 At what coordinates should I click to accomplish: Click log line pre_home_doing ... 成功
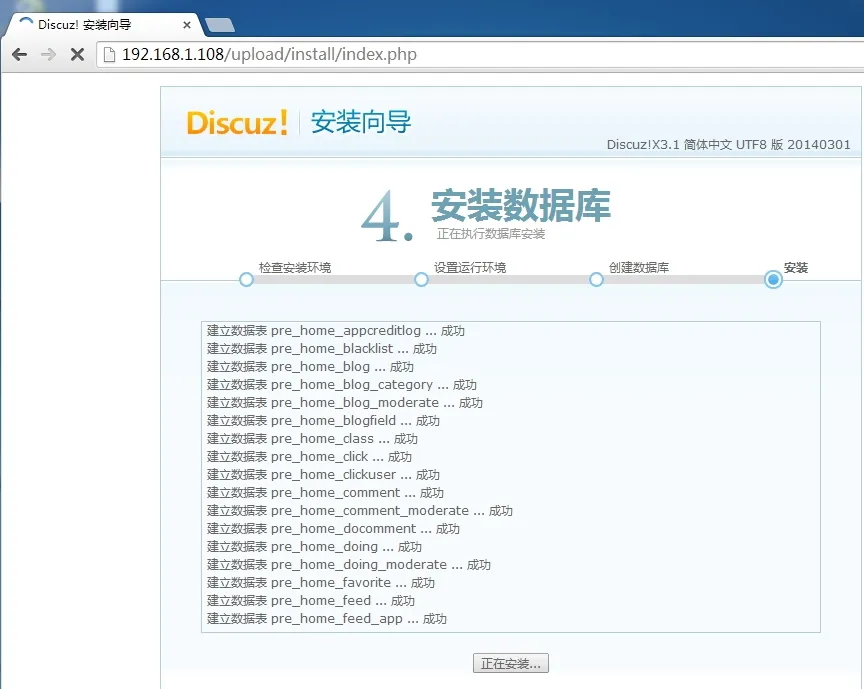coord(314,547)
